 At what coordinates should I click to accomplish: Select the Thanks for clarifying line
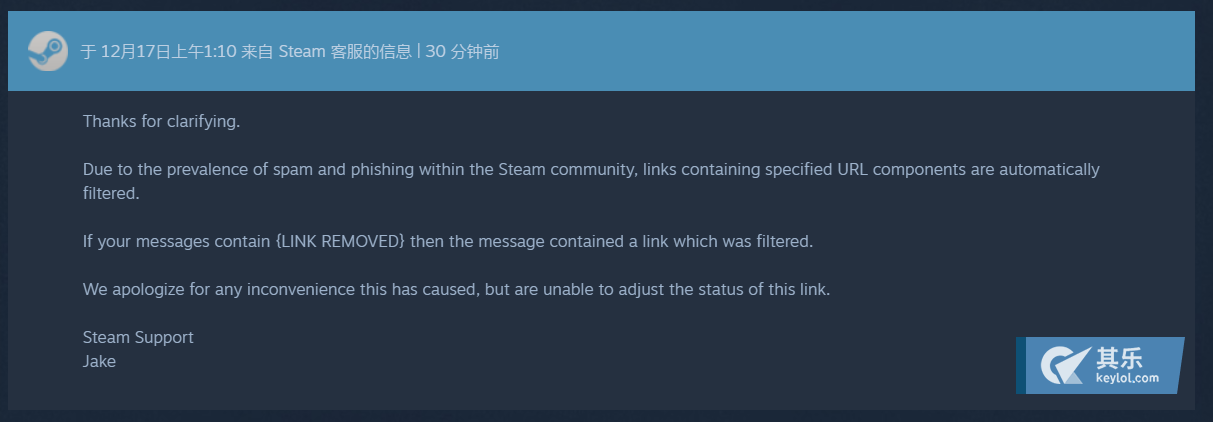click(162, 122)
